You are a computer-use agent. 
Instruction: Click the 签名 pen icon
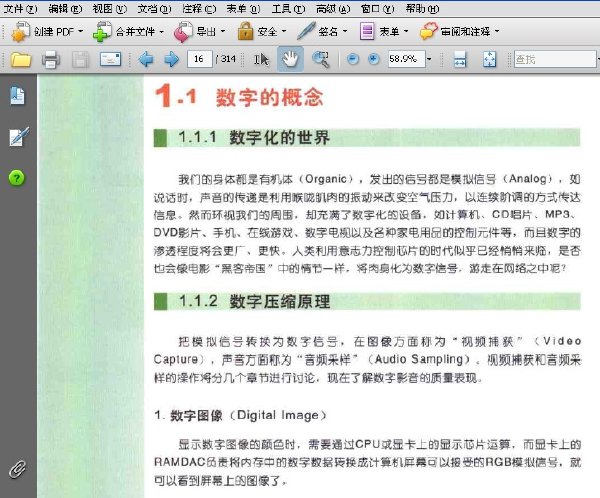click(x=306, y=31)
